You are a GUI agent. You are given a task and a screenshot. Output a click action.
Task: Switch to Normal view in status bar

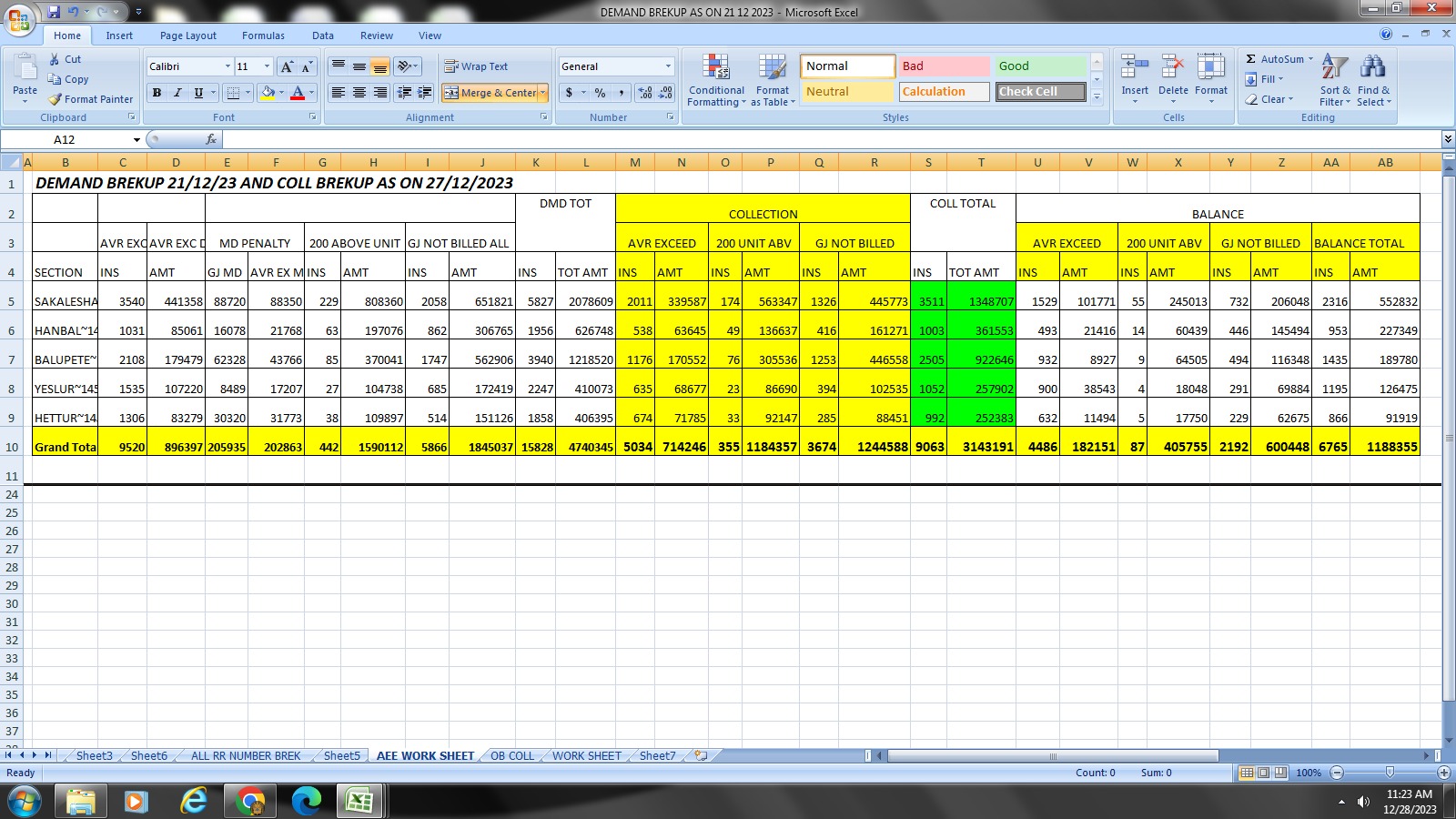[1247, 773]
